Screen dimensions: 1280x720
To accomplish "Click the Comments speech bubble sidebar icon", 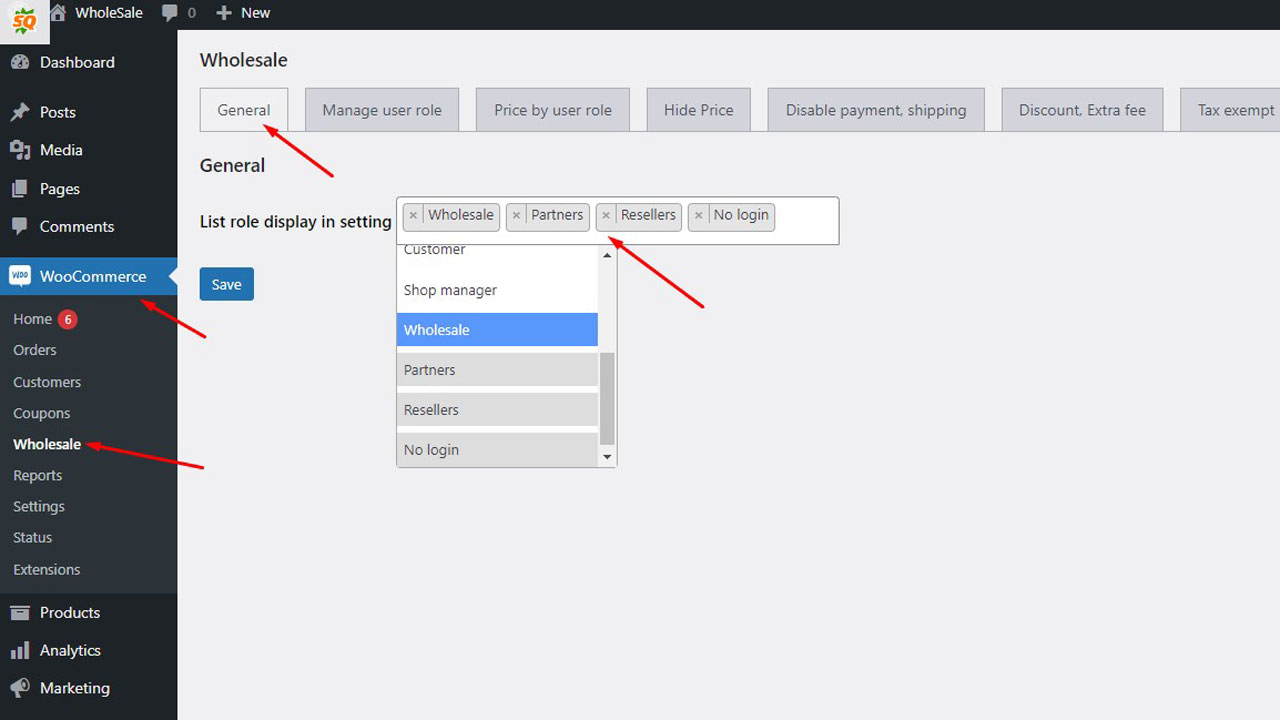I will pos(19,226).
